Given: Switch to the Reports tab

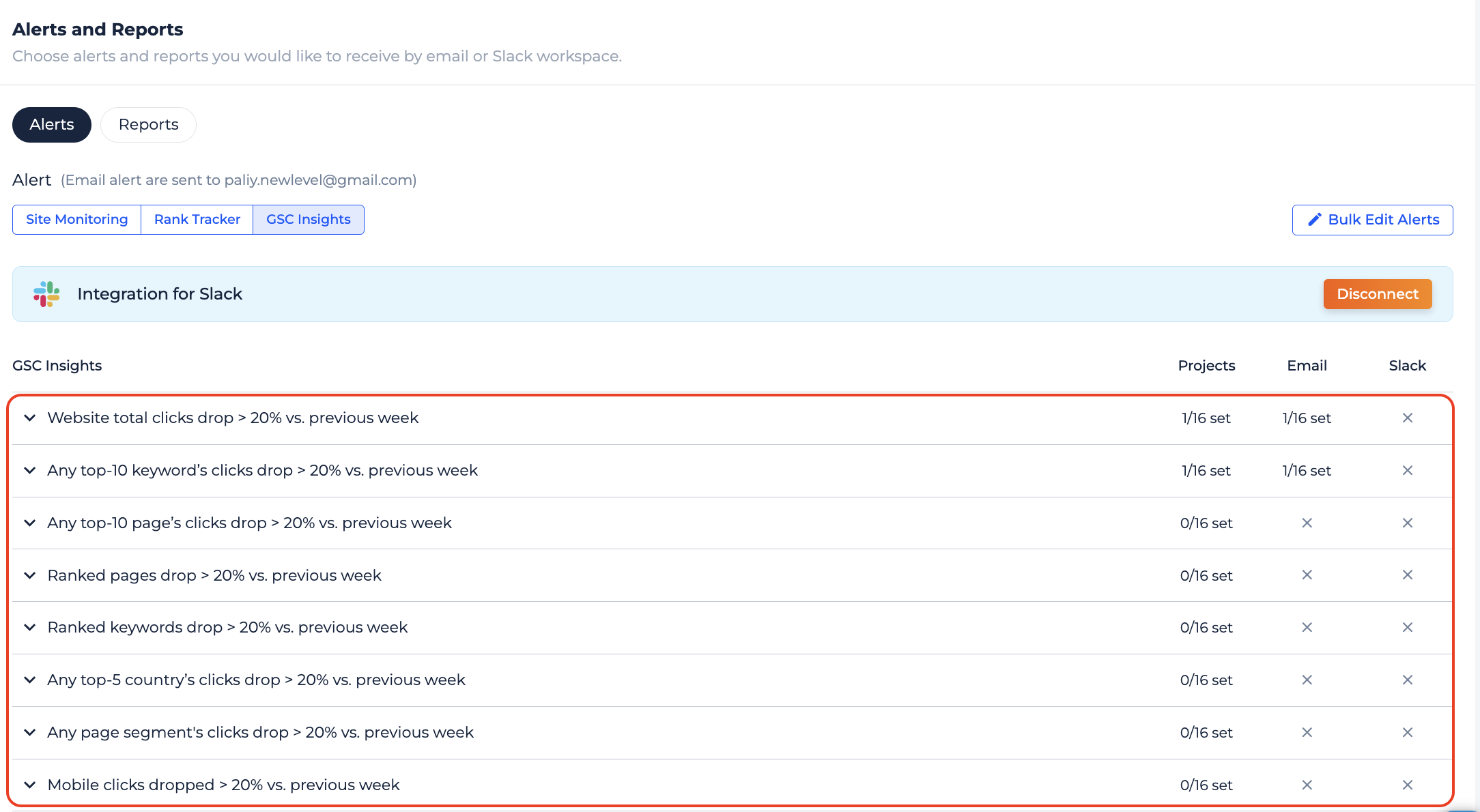Looking at the screenshot, I should pyautogui.click(x=148, y=125).
